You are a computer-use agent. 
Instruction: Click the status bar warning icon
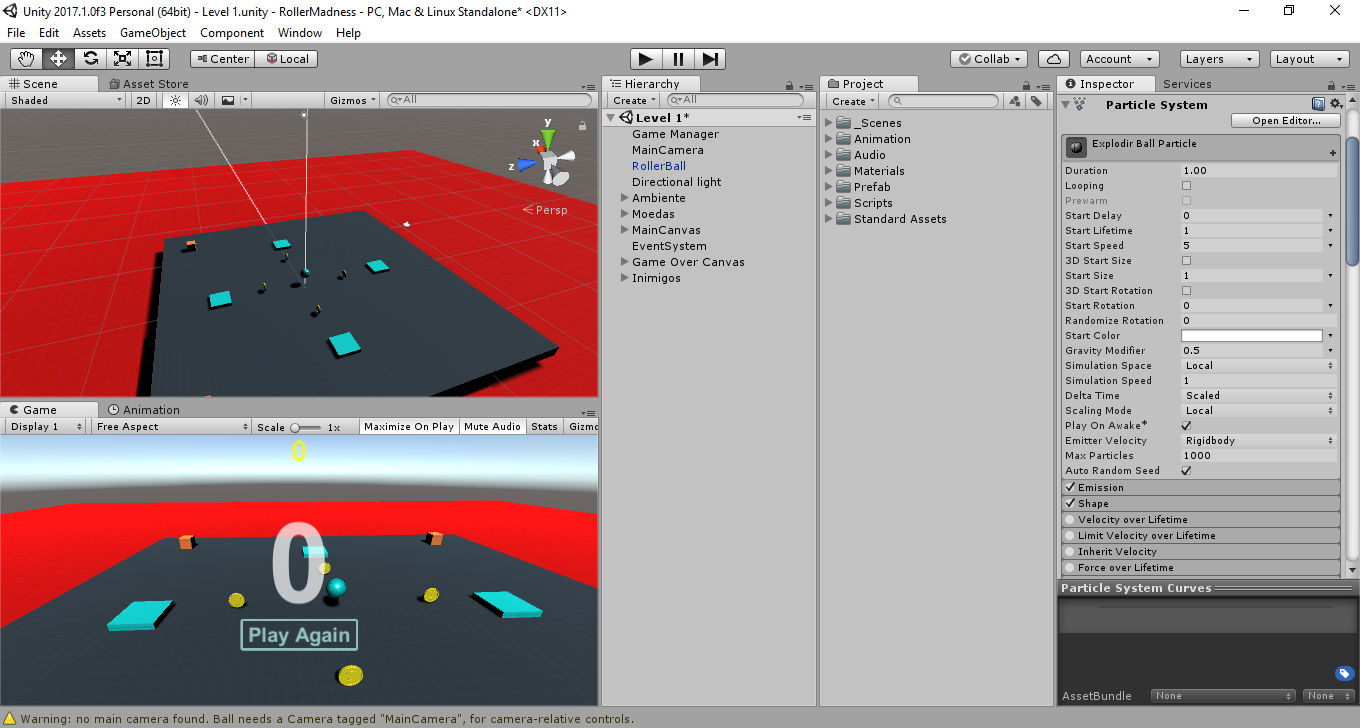(x=10, y=718)
